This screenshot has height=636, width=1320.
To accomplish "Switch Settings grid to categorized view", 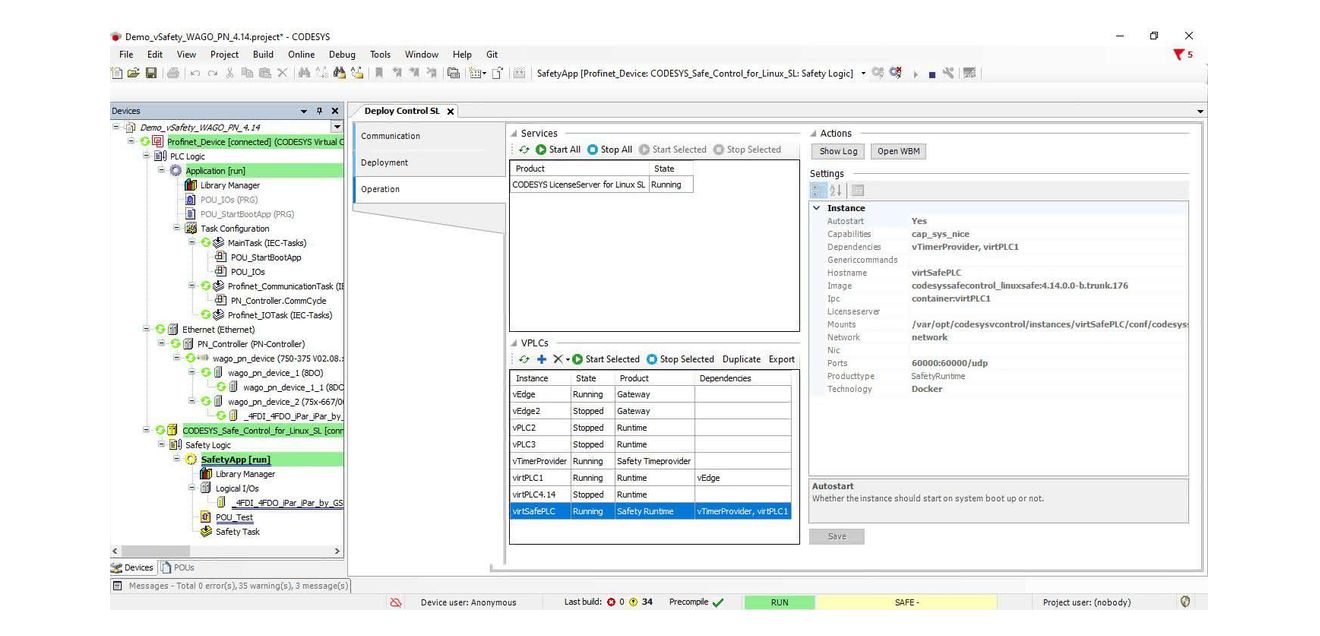I will (x=818, y=190).
